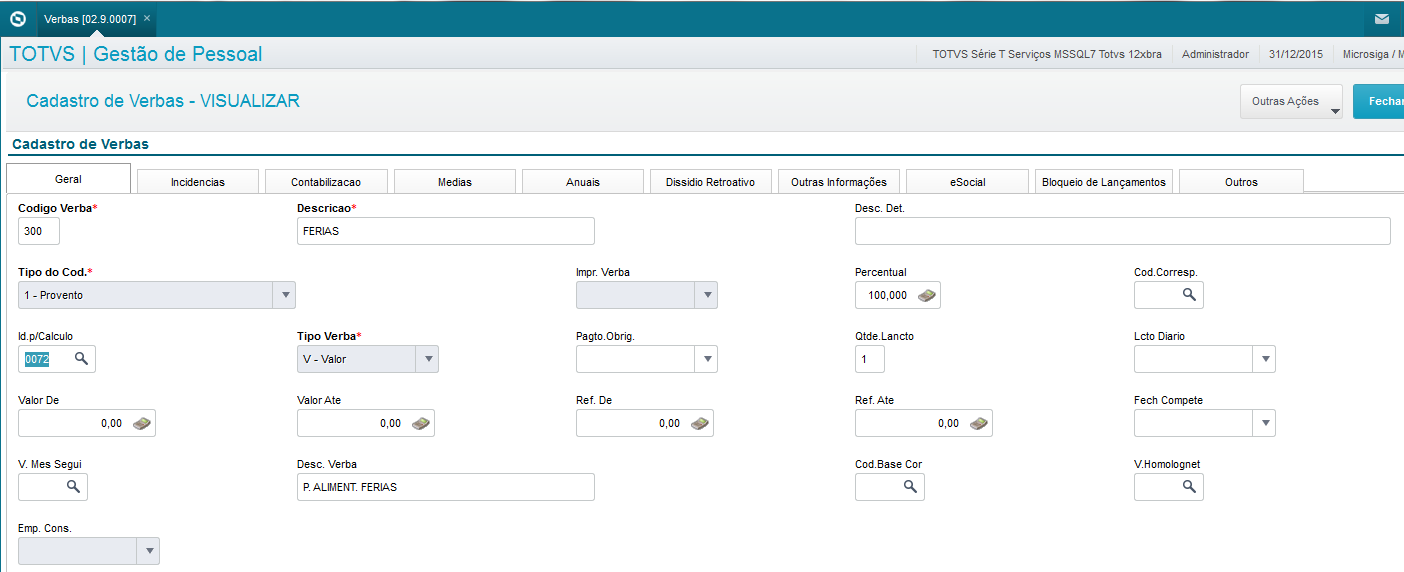Switch to the Bloqueio de Lançamentos tab
This screenshot has height=572, width=1404.
tap(1104, 182)
